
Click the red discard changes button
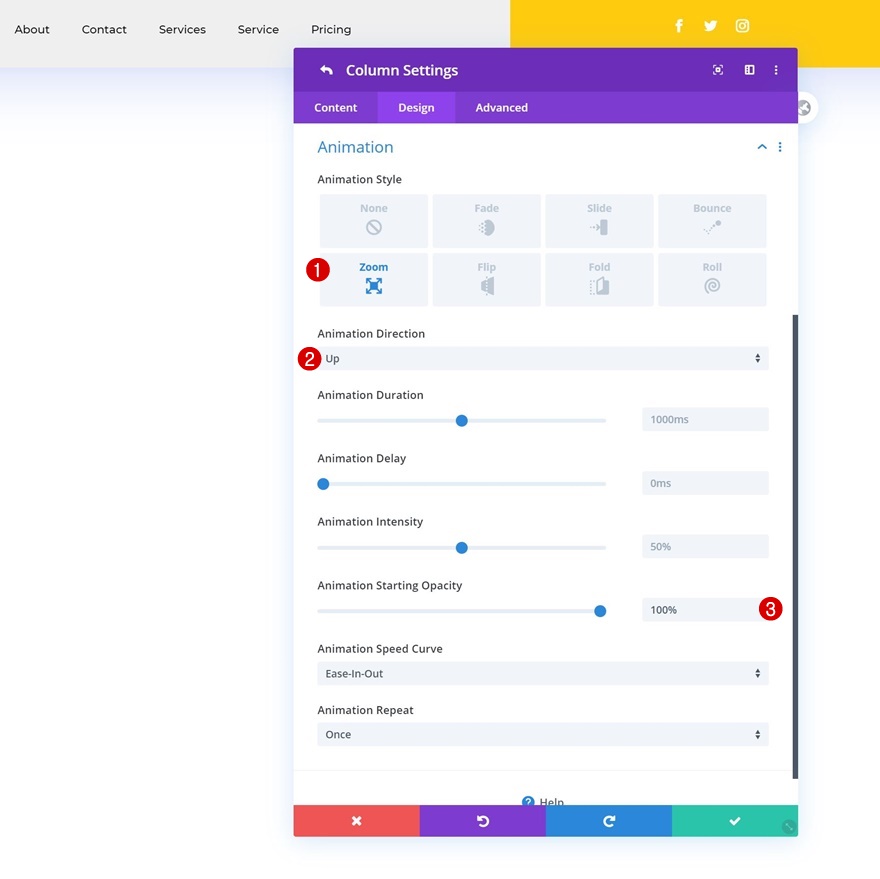point(356,821)
